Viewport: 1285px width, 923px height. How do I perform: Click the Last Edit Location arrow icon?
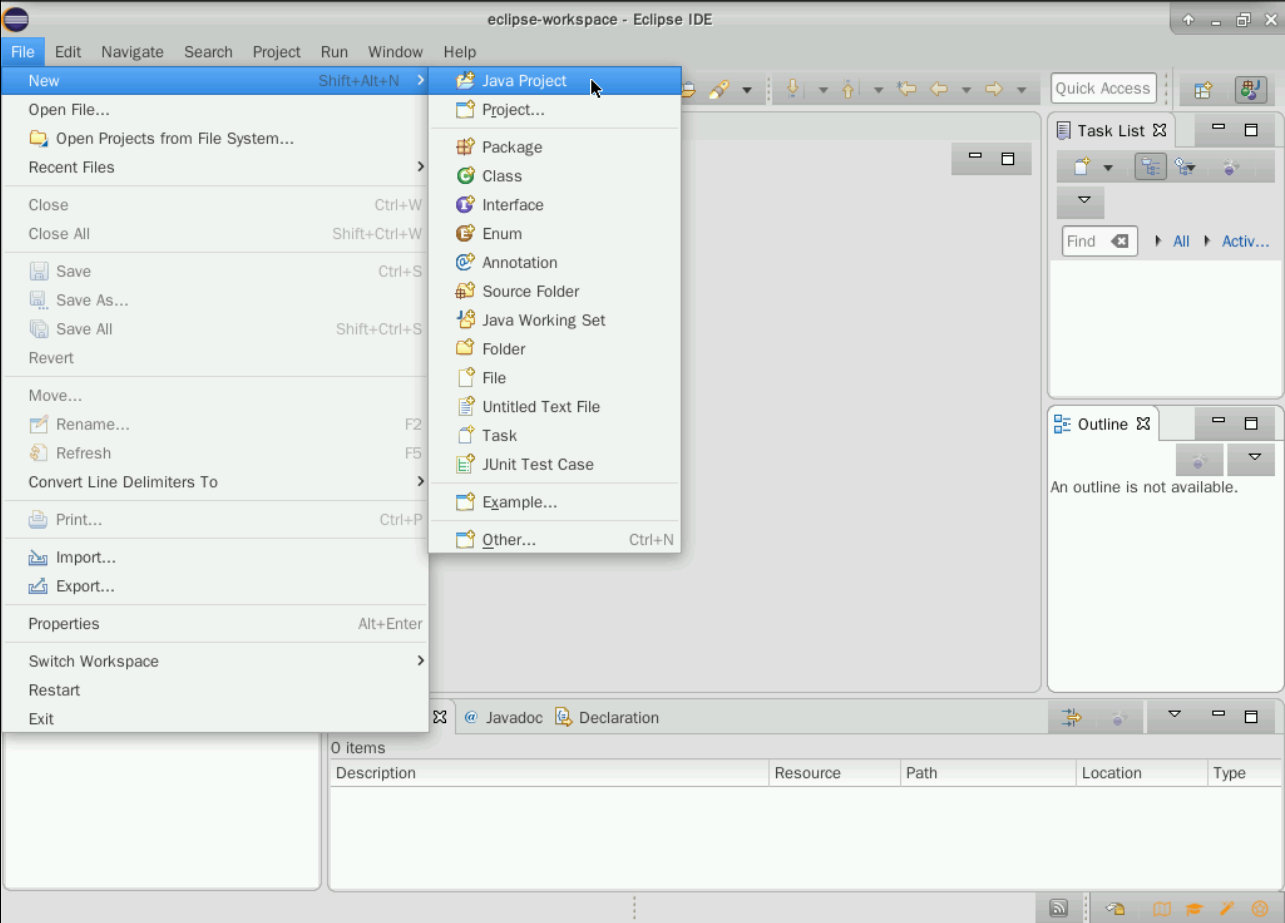[907, 89]
